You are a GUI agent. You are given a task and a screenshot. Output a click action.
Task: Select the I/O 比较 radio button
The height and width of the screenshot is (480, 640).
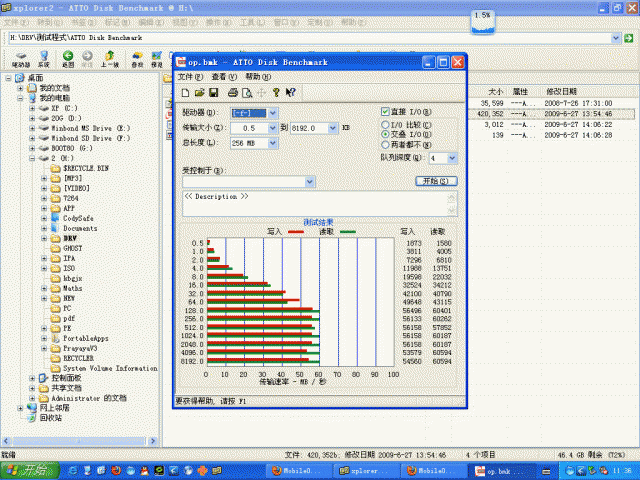386,124
